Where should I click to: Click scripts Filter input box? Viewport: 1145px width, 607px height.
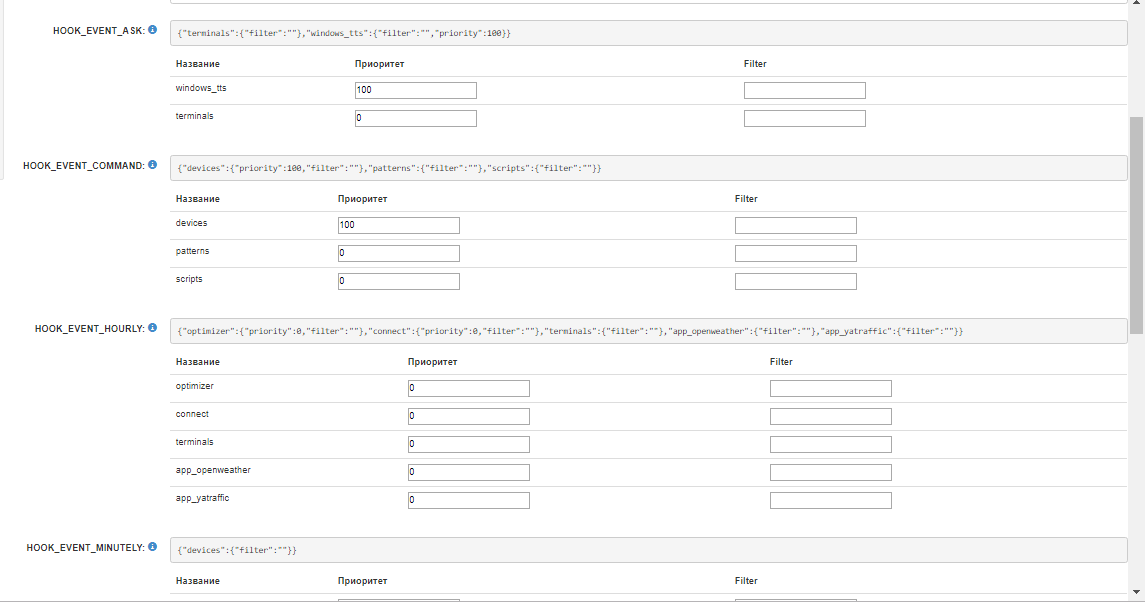tap(795, 282)
